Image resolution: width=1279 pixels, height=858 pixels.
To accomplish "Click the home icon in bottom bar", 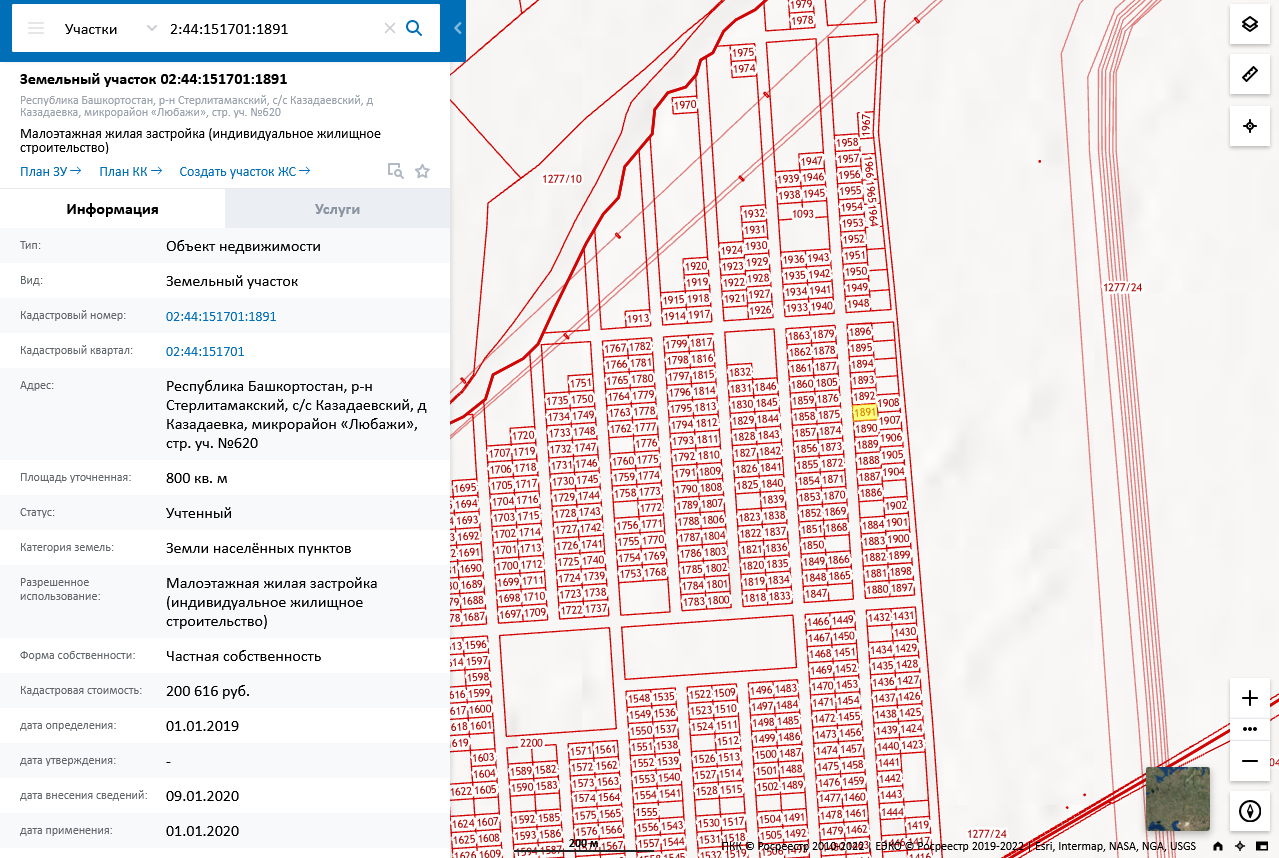I will click(1218, 846).
